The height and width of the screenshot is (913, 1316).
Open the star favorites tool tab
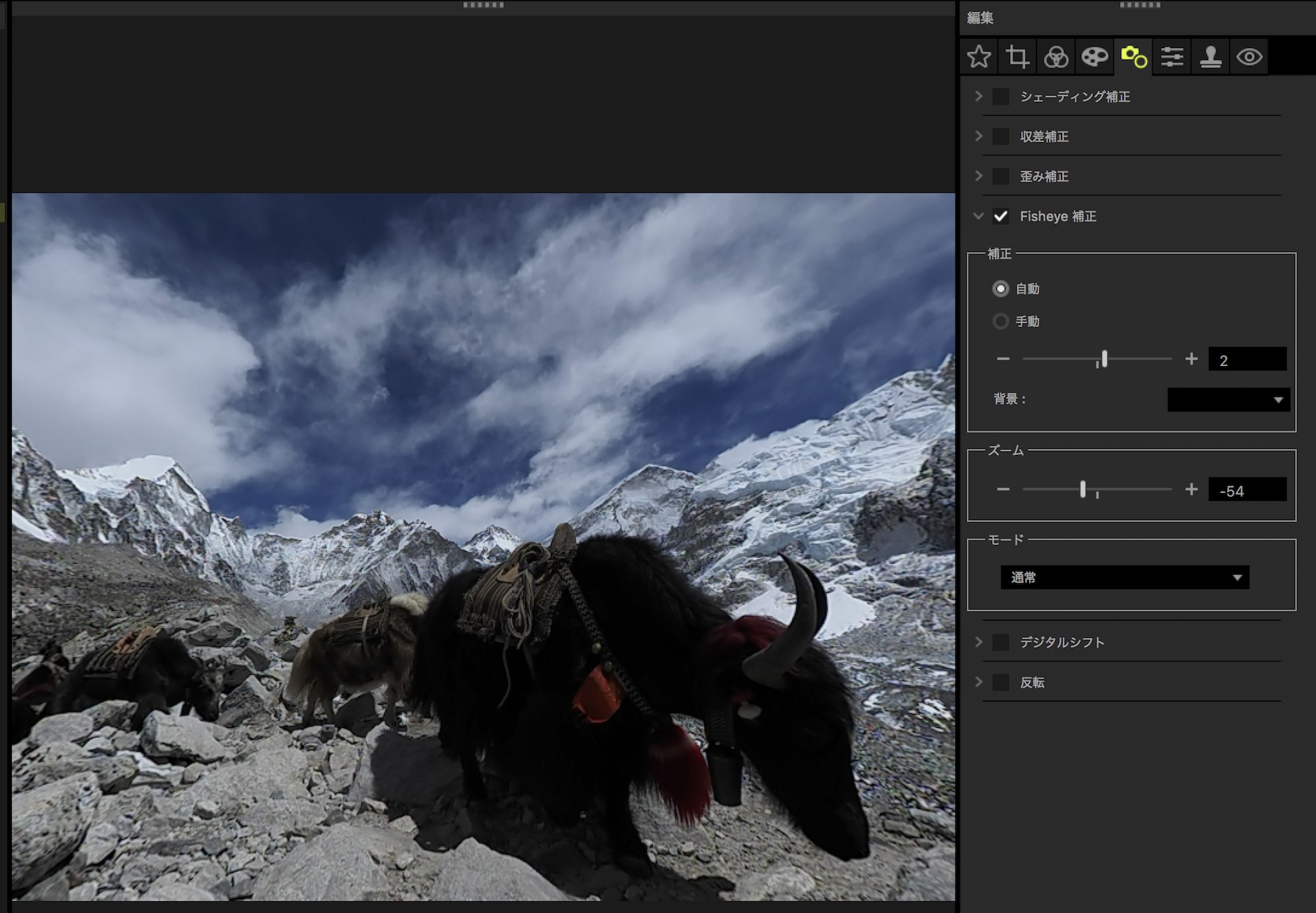coord(979,57)
